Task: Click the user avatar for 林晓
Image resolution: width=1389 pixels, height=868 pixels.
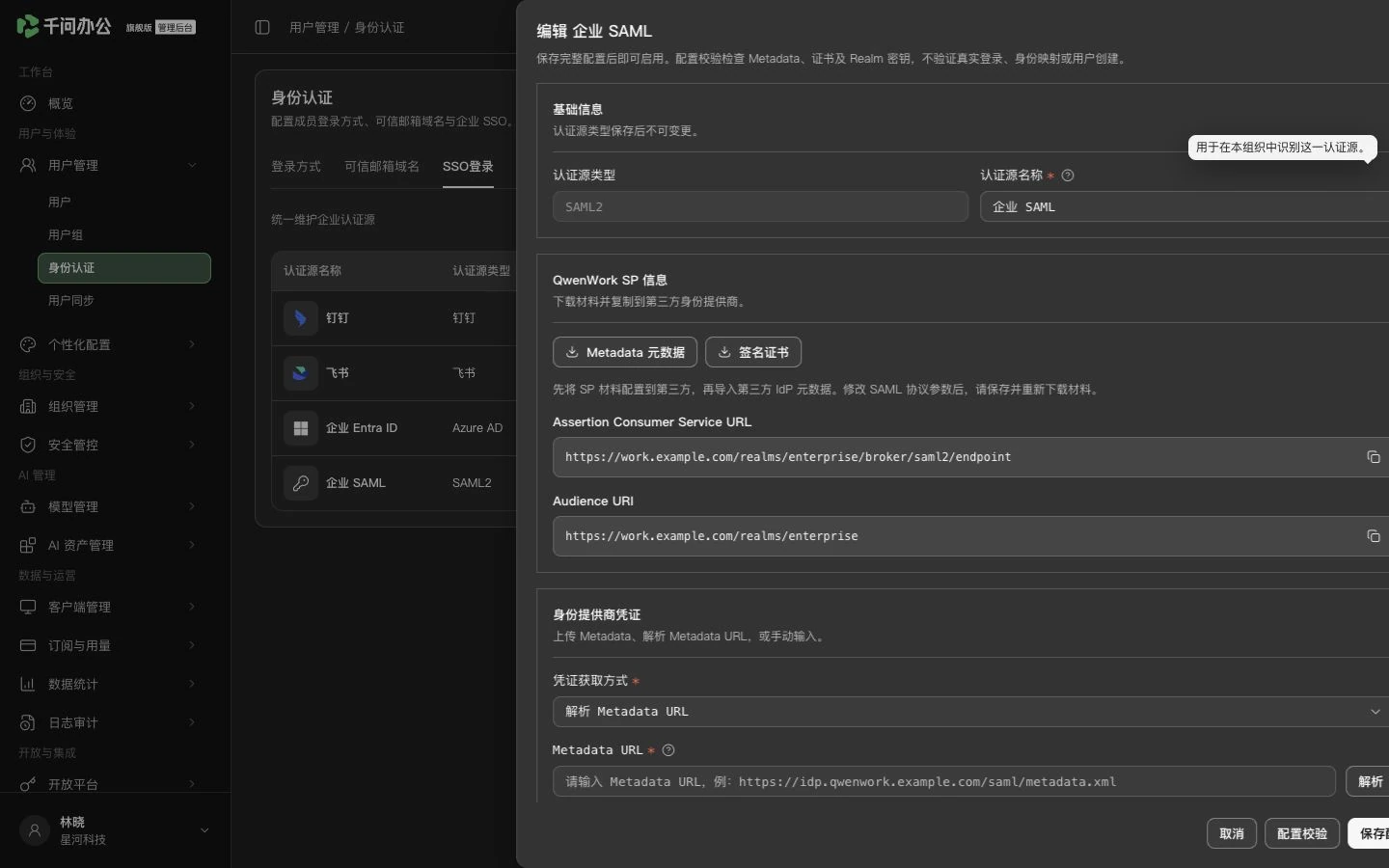Action: pos(35,830)
